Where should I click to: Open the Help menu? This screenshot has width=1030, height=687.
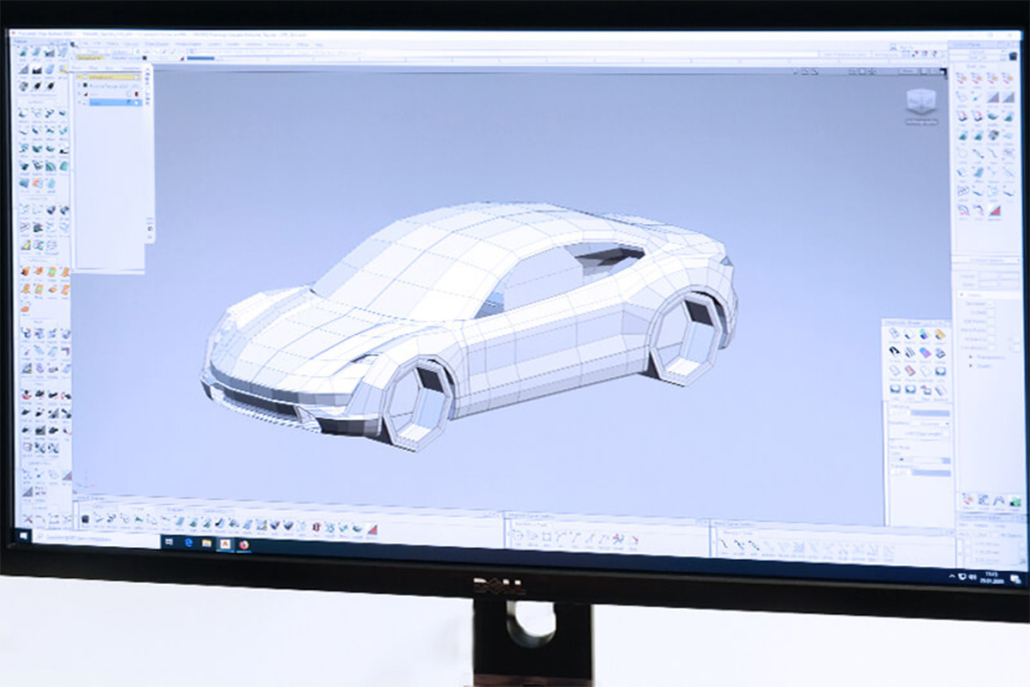tap(319, 45)
